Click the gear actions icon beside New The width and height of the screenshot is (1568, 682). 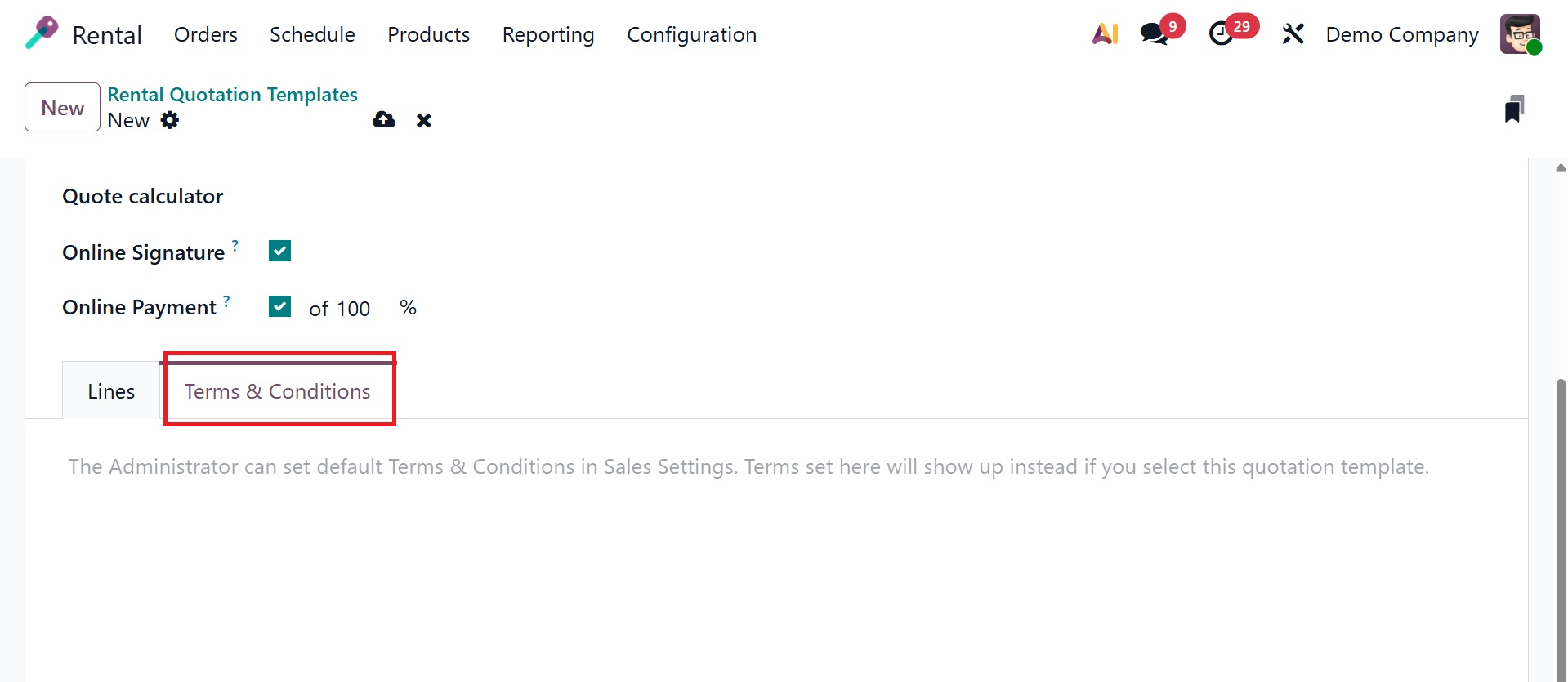click(170, 120)
